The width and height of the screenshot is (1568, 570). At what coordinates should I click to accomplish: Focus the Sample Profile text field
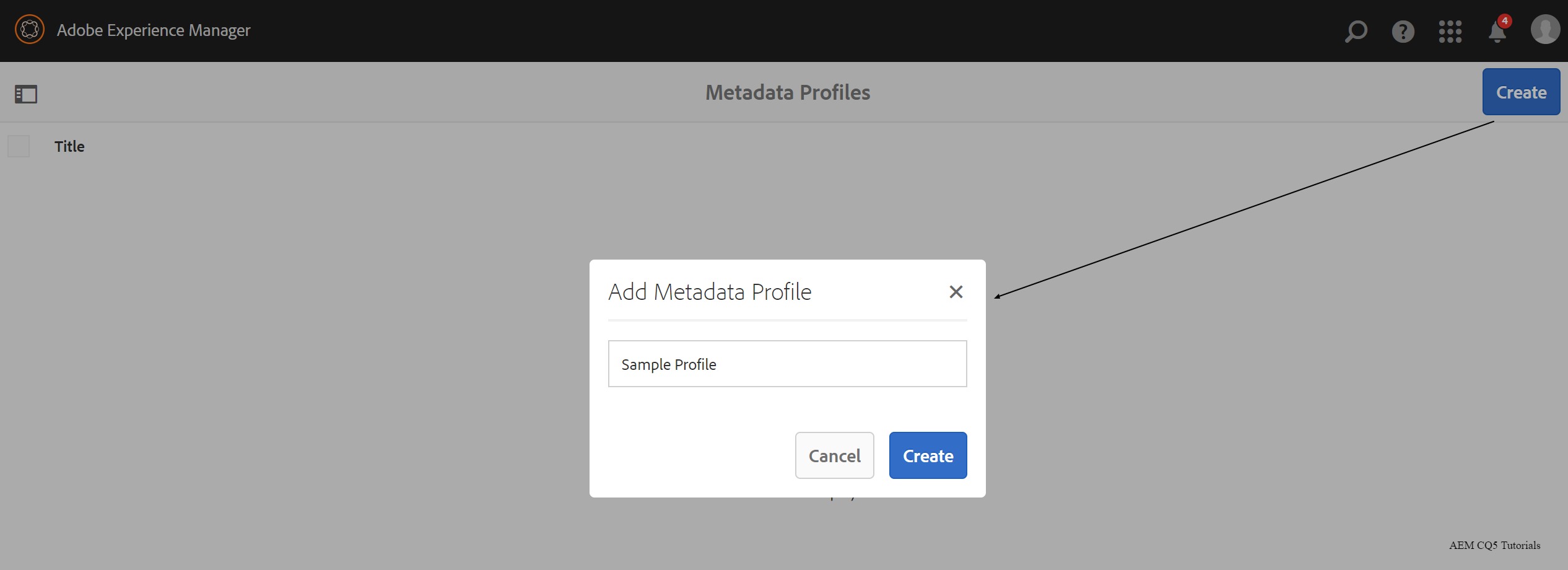[x=786, y=364]
